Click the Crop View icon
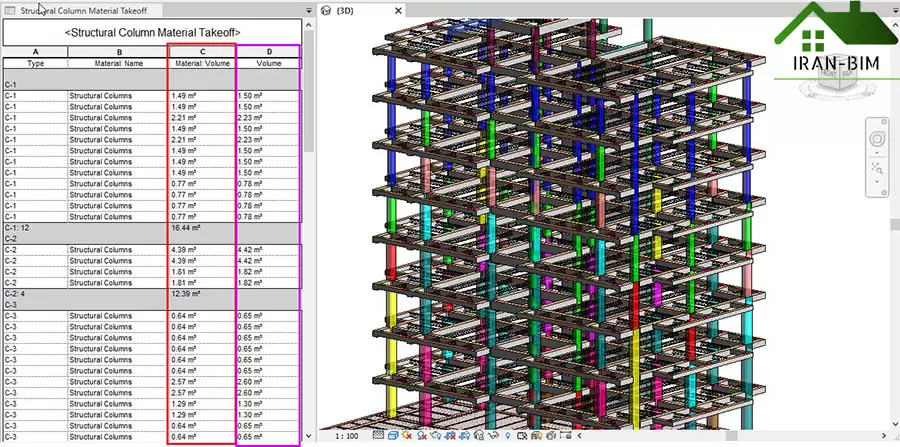The width and height of the screenshot is (900, 447). [452, 437]
